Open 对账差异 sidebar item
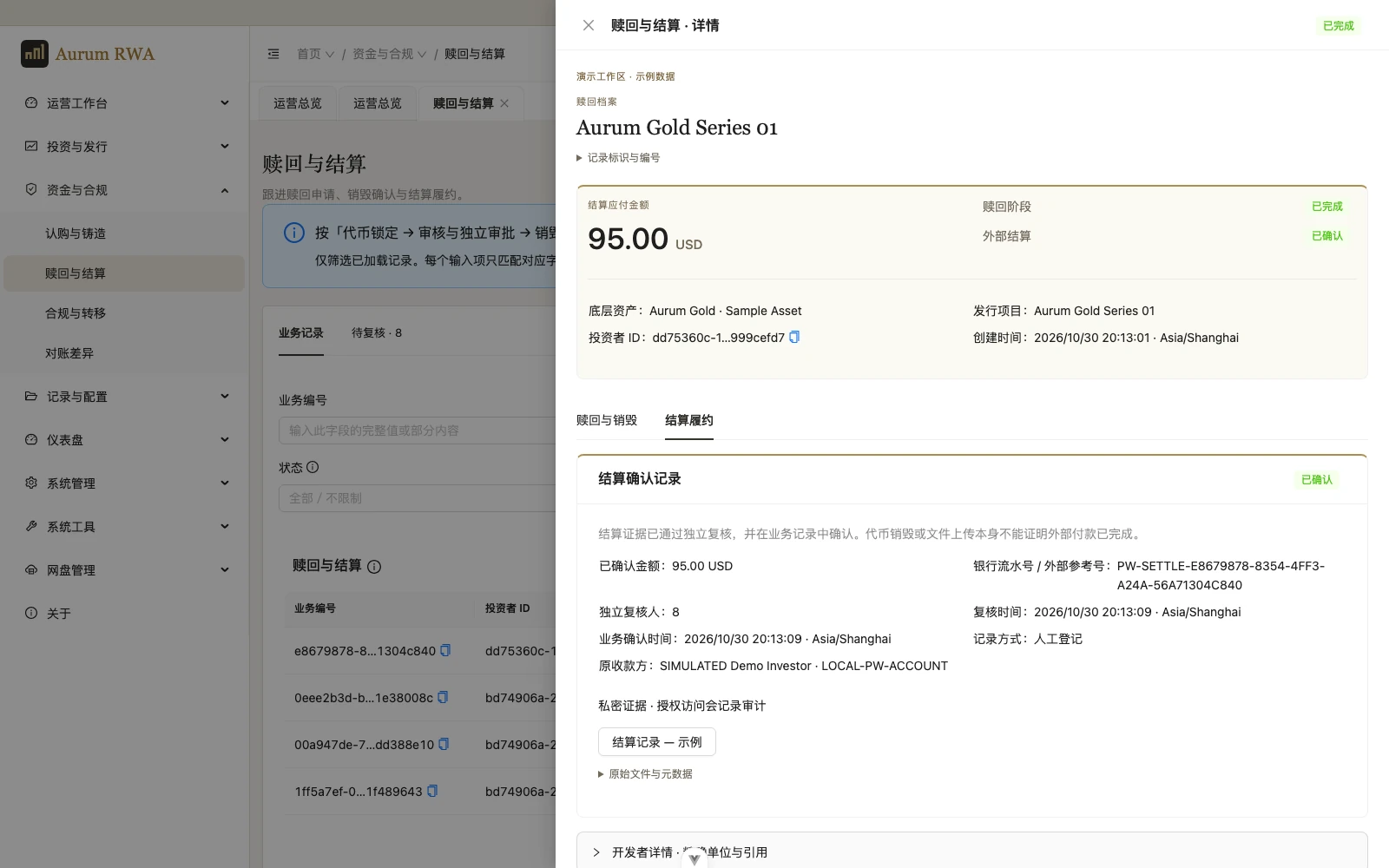Viewport: 1389px width, 868px height. pos(124,353)
